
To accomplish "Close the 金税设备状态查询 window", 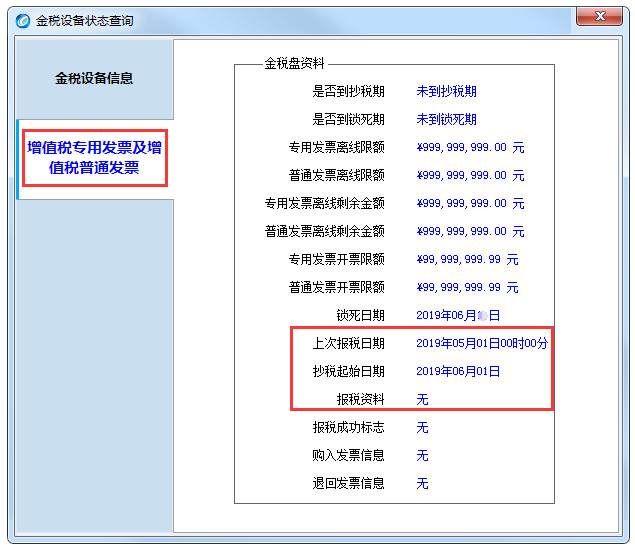I will click(x=599, y=16).
